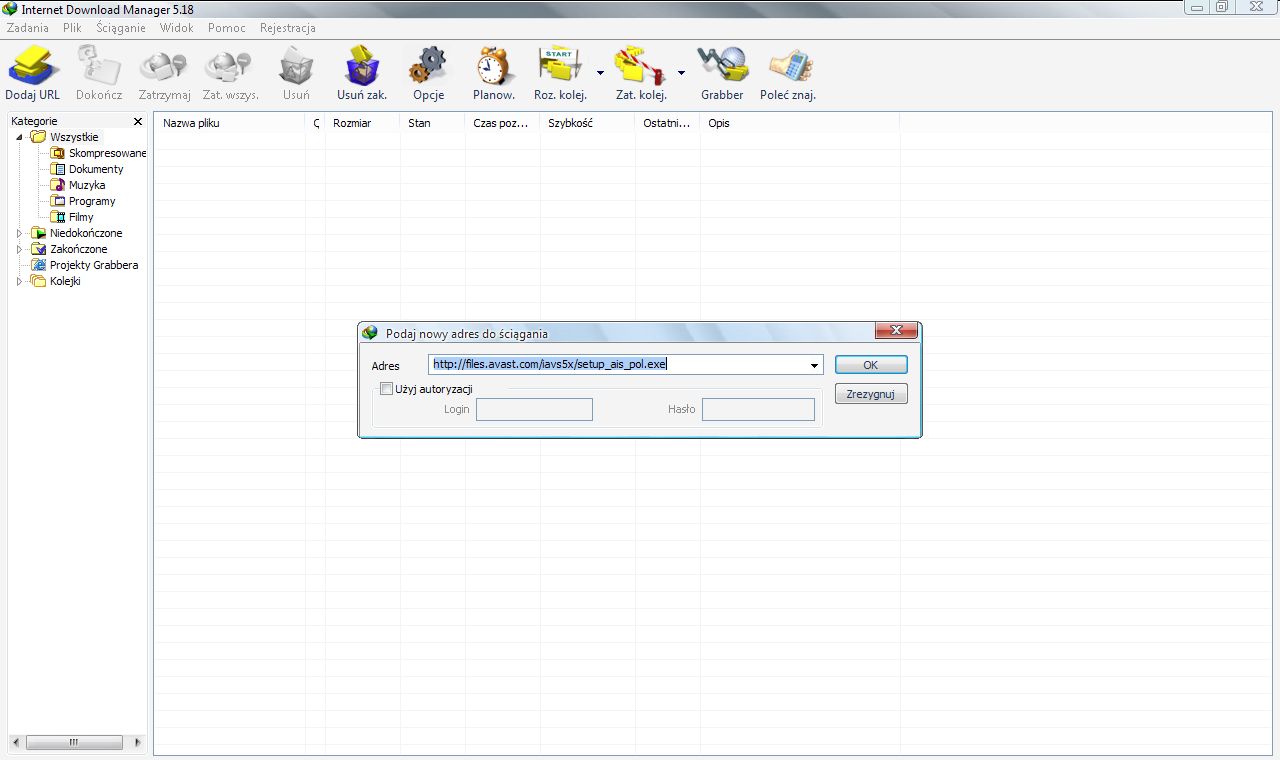Open the Grabber tool icon

(722, 66)
